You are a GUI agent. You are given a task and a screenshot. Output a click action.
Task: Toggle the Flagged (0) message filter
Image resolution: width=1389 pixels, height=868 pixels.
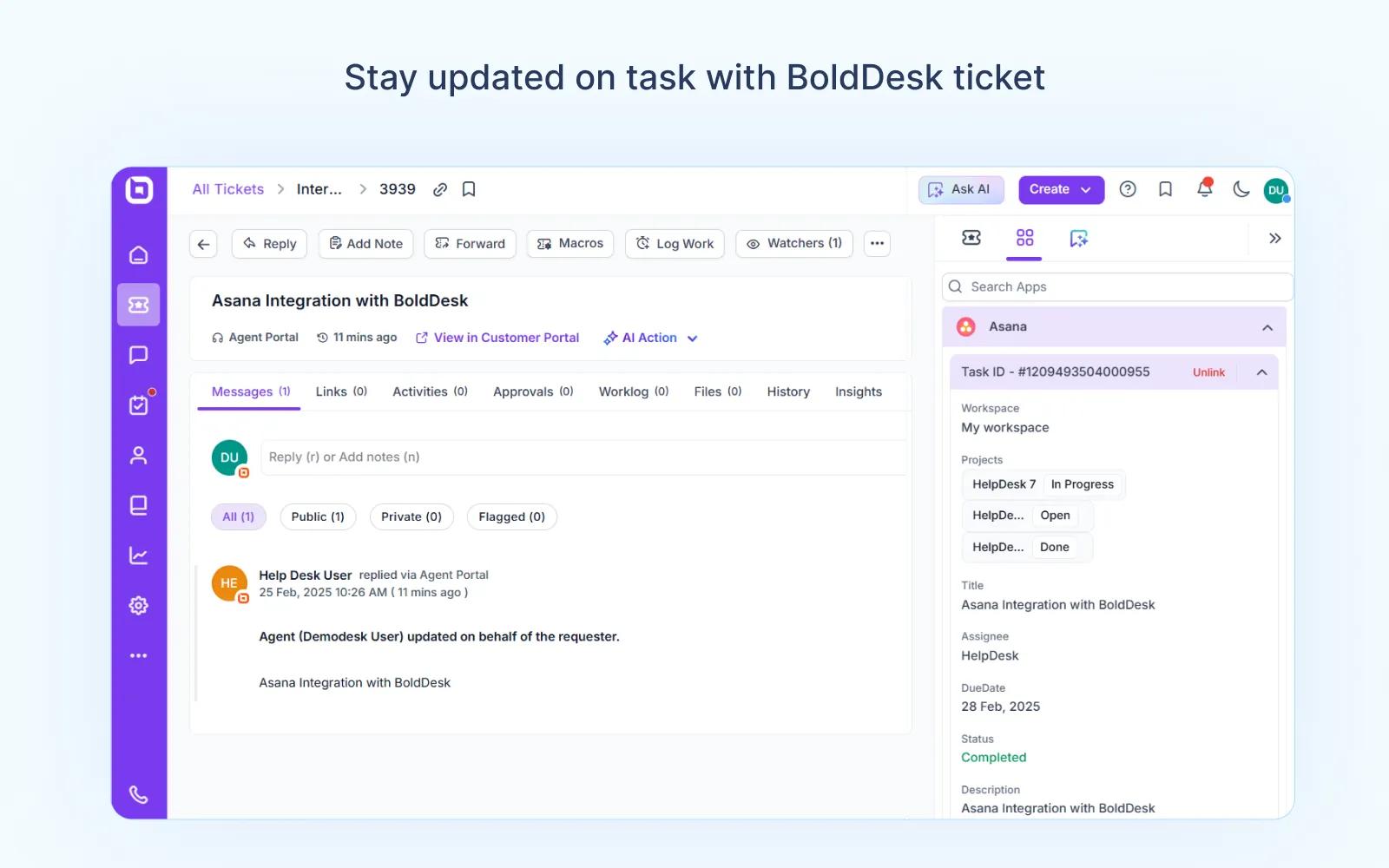511,516
